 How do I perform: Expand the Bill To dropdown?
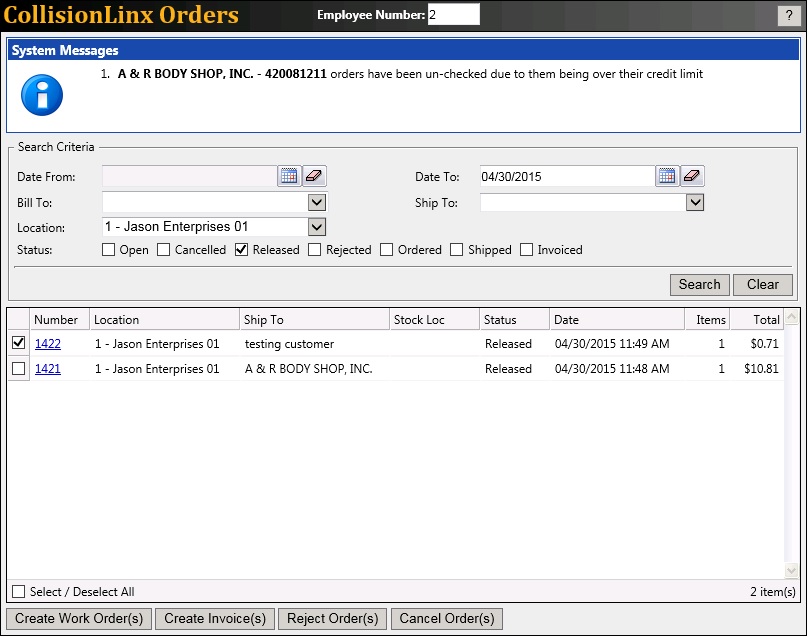pyautogui.click(x=317, y=203)
